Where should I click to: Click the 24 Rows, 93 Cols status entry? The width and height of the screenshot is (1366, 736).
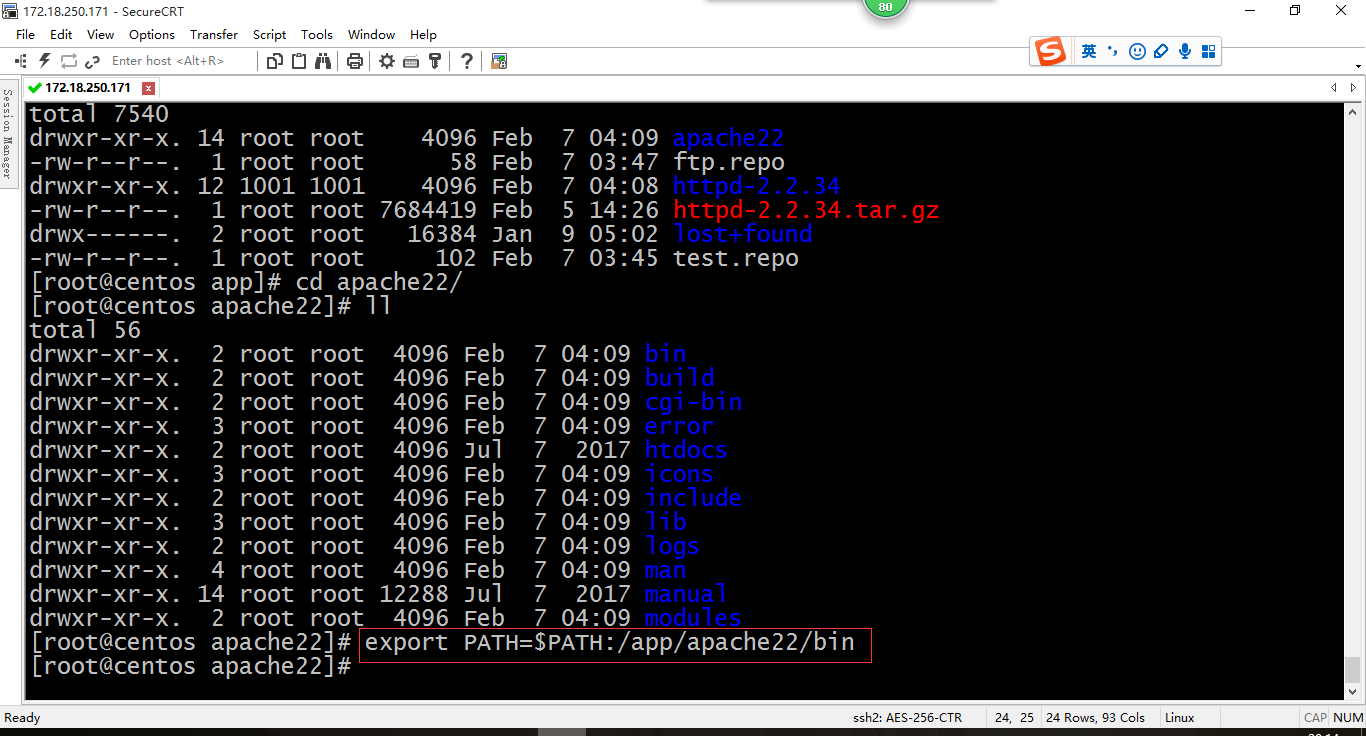pyautogui.click(x=1095, y=717)
